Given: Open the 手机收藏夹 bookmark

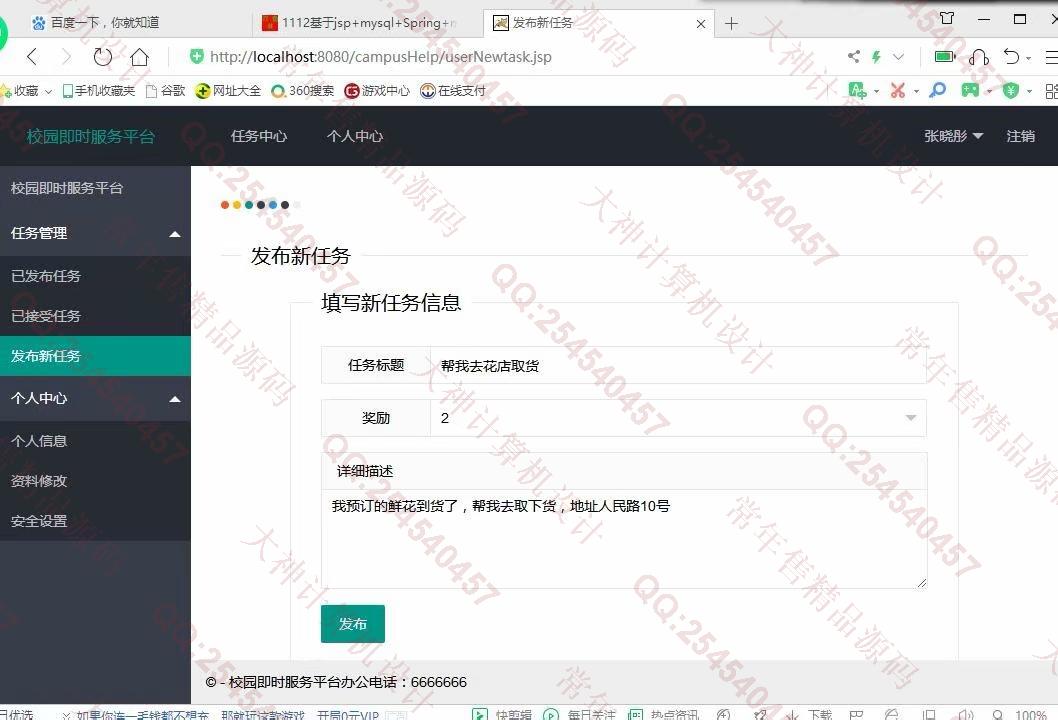Looking at the screenshot, I should click(x=99, y=90).
